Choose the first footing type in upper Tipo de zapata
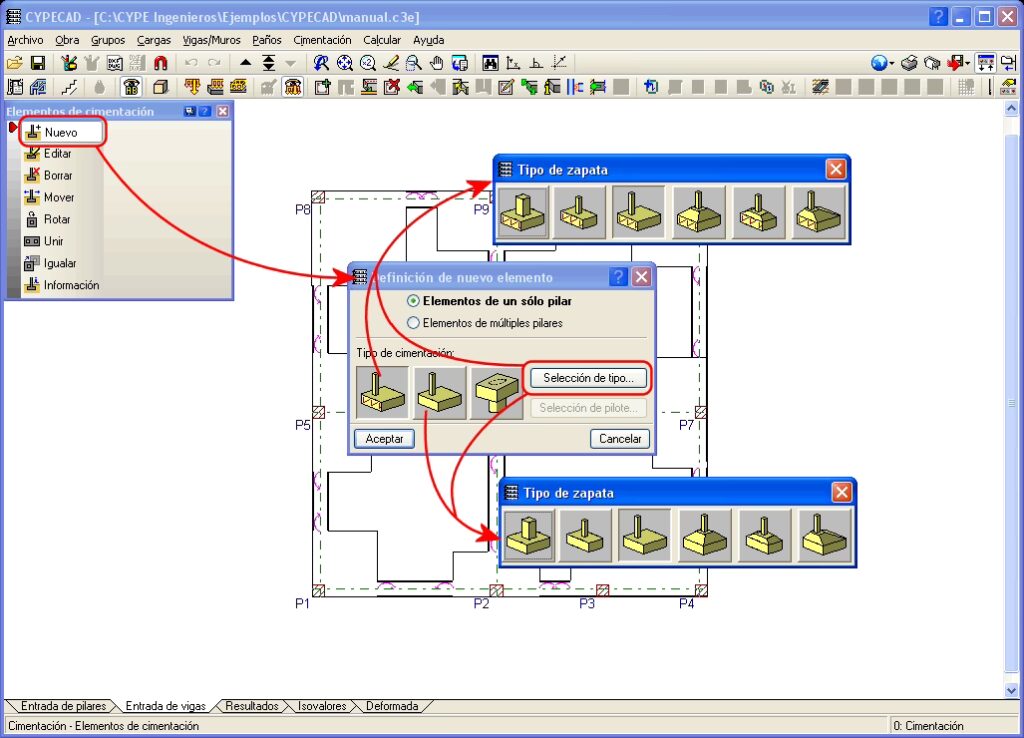The image size is (1024, 738). 523,212
